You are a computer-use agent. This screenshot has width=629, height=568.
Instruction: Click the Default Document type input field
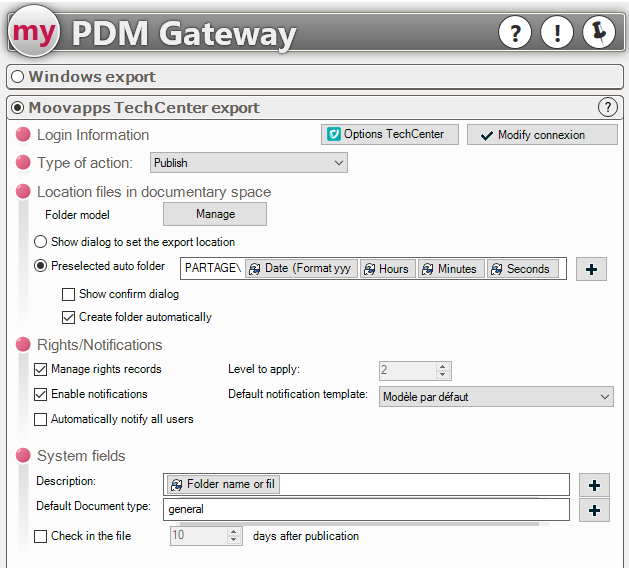pyautogui.click(x=365, y=510)
